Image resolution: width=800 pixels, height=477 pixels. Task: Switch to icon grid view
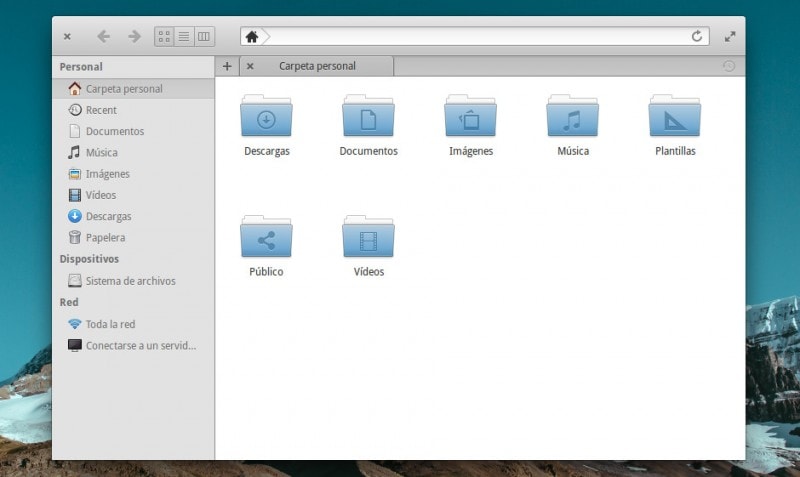click(164, 36)
